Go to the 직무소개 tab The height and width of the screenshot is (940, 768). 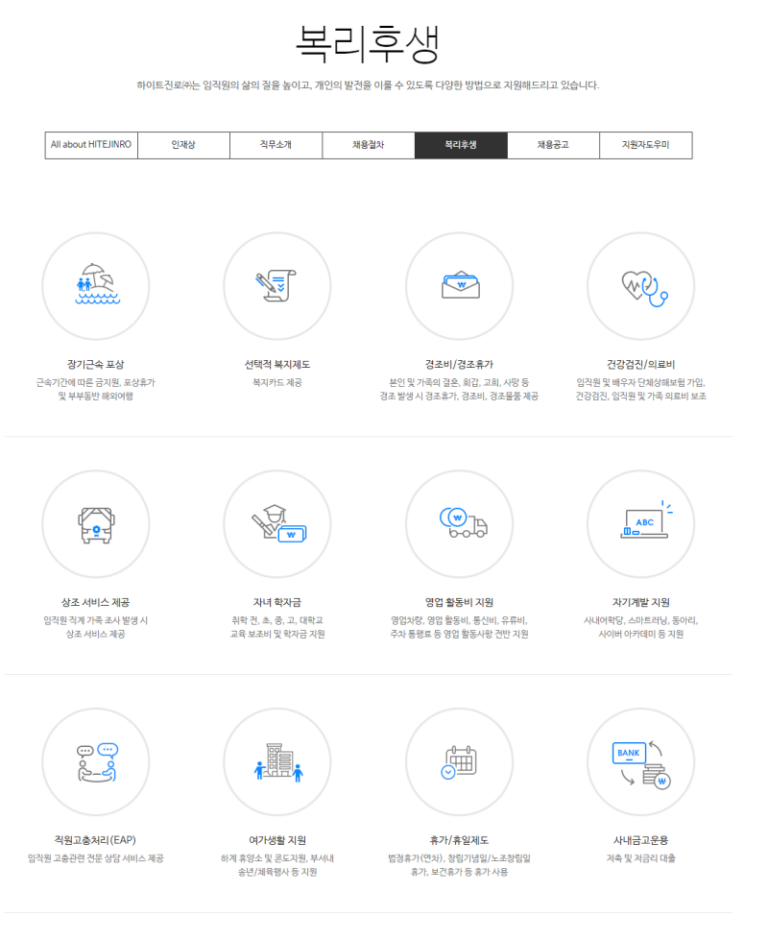click(275, 145)
